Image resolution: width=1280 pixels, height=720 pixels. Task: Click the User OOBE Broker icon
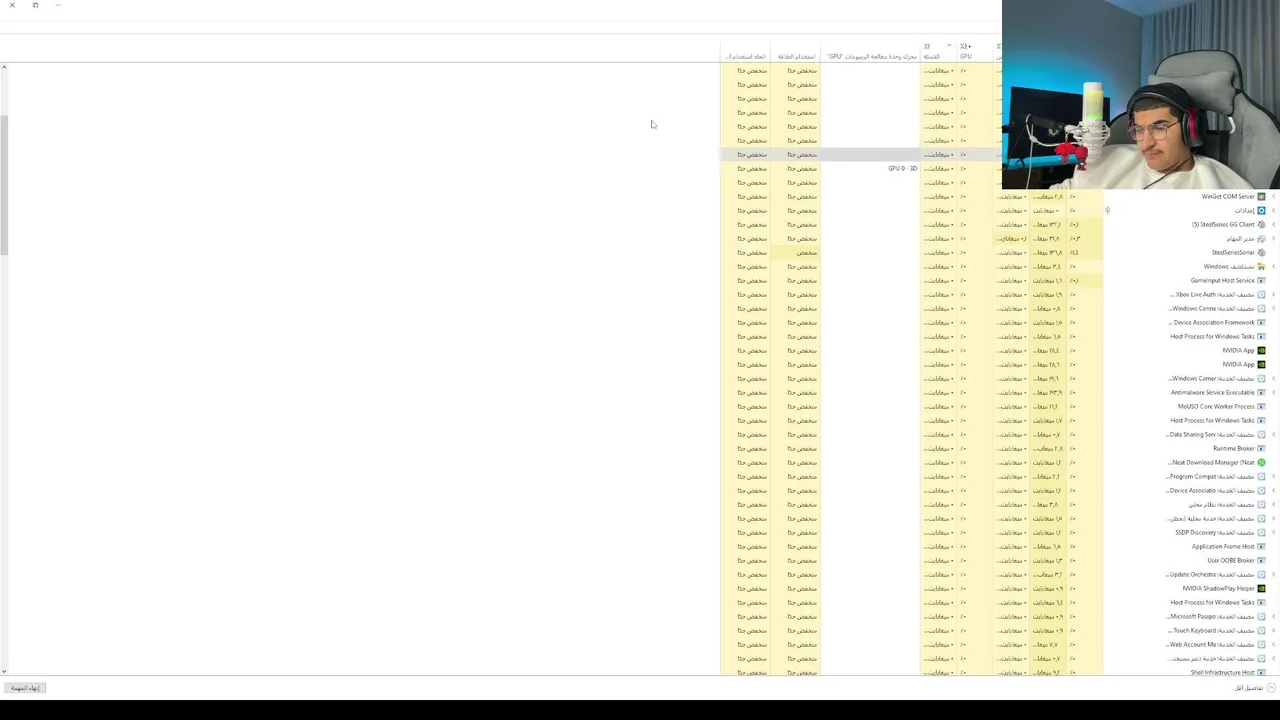(x=1261, y=560)
